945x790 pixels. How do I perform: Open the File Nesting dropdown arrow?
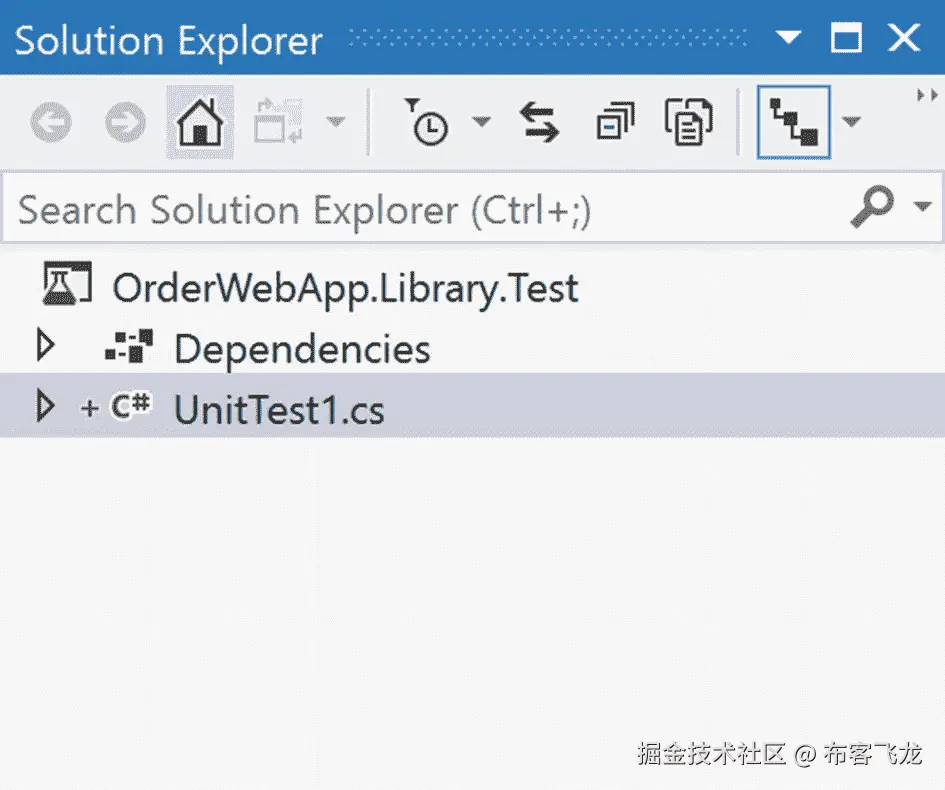[851, 122]
